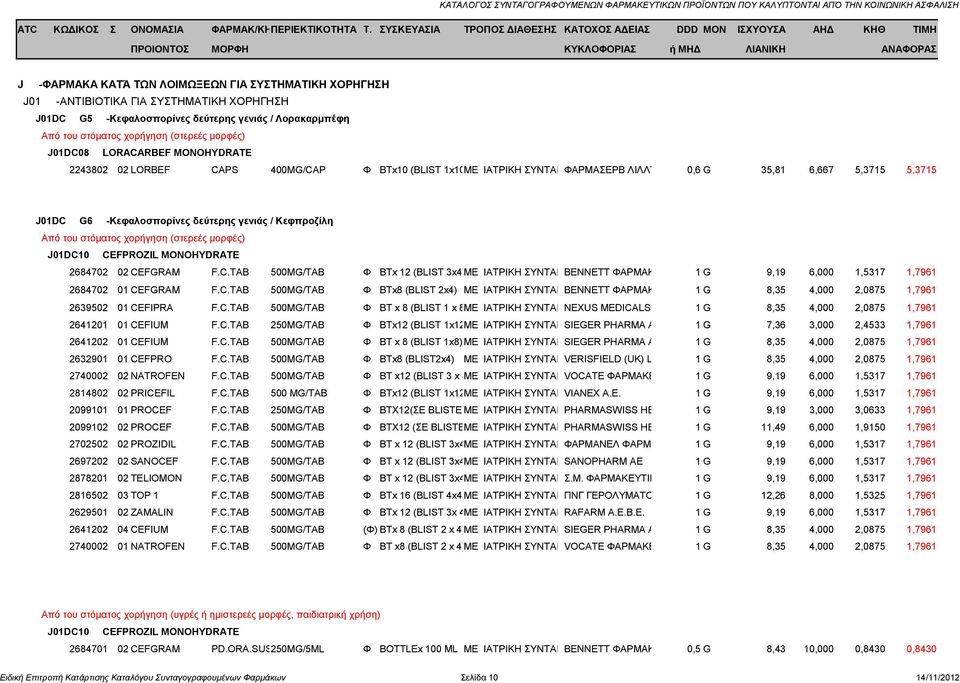960x683 pixels.
Task: Select the G6 Κεφπροζίλη group heading
Action: click(184, 221)
